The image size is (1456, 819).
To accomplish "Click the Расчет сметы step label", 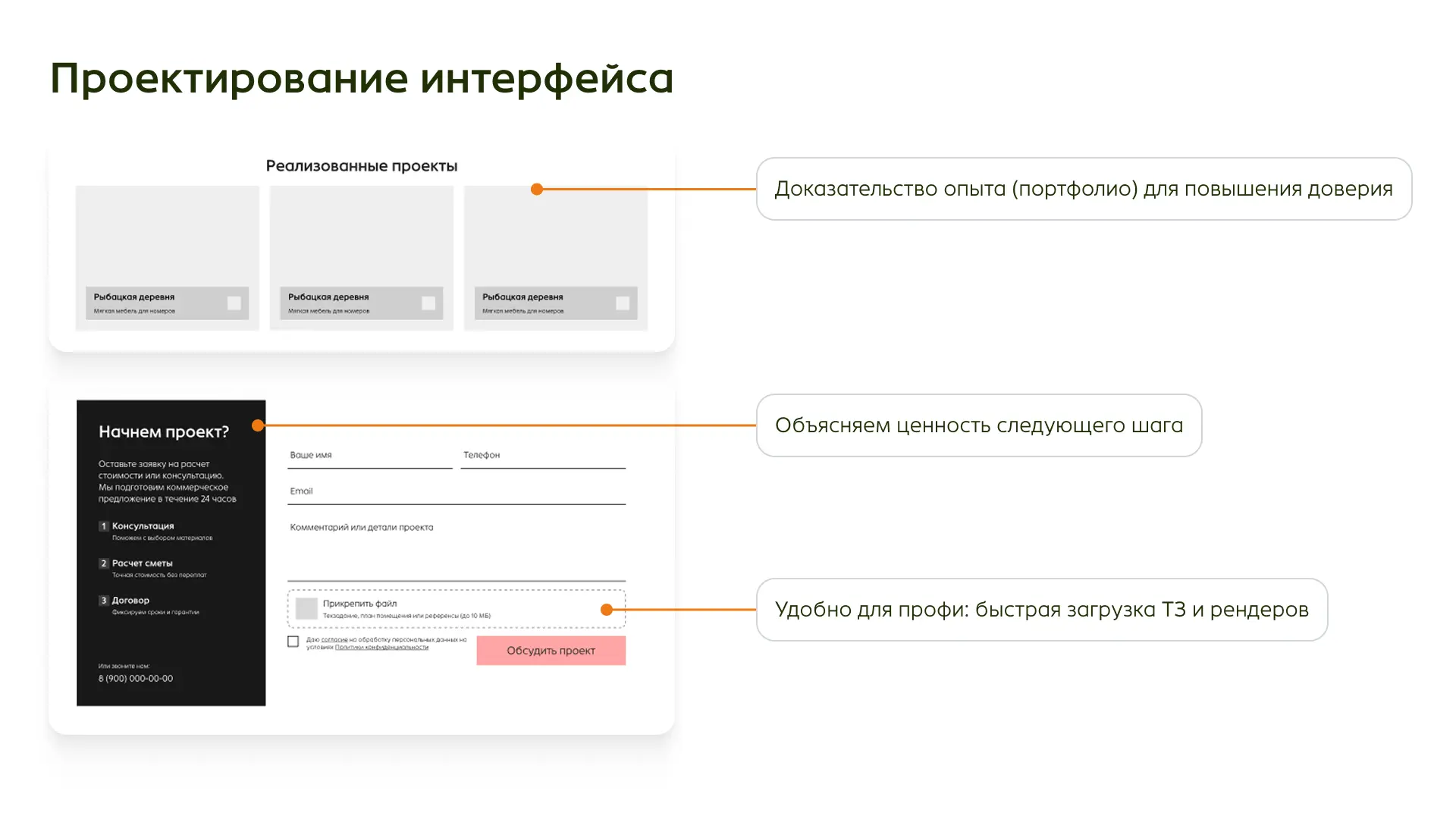I will 143,563.
